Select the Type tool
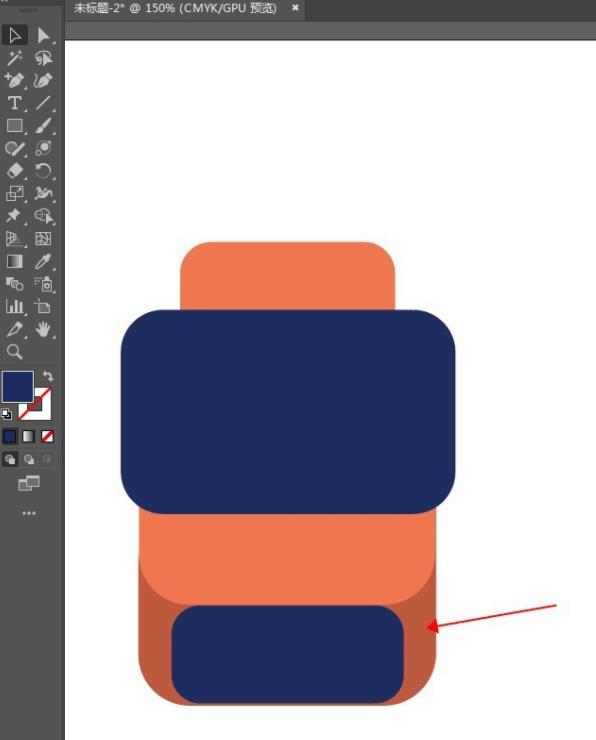Screen dimensions: 596x740 (x=14, y=103)
